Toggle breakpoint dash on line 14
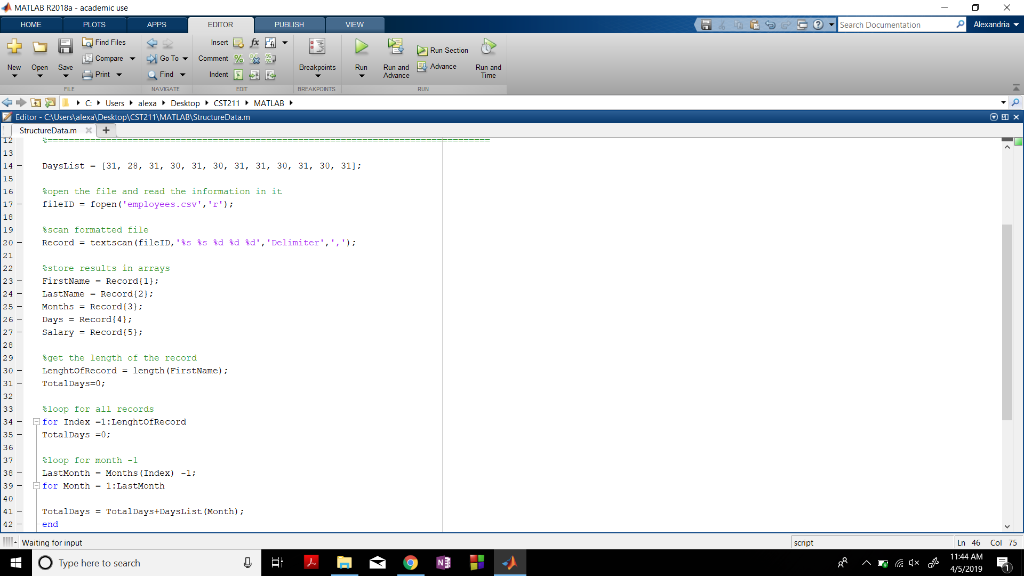This screenshot has height=576, width=1024. coord(20,166)
